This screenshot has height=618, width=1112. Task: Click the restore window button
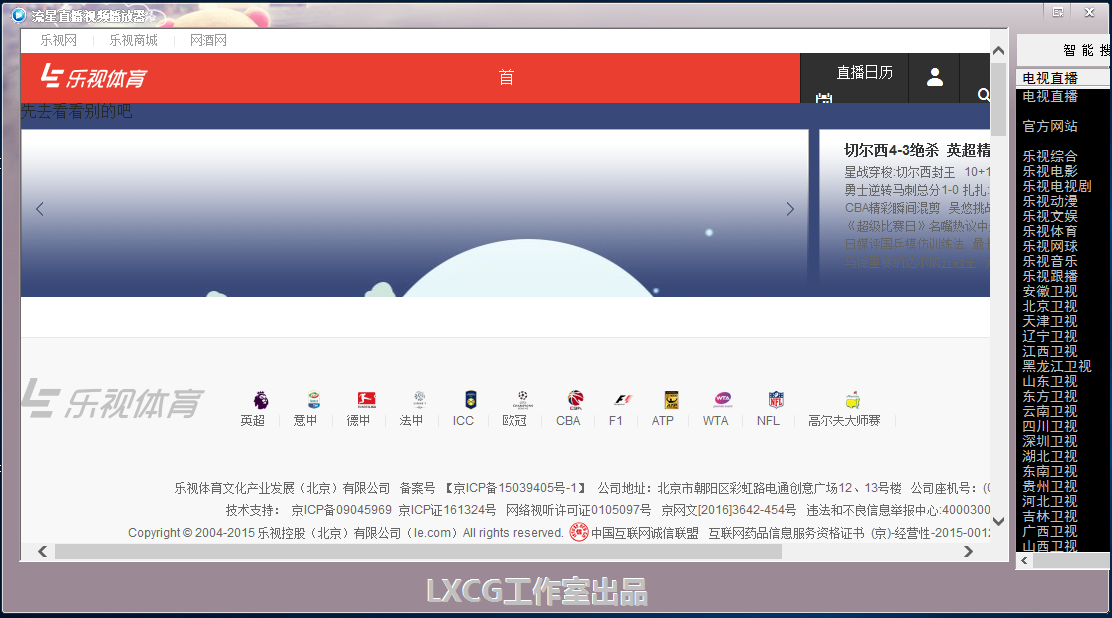pos(1057,12)
